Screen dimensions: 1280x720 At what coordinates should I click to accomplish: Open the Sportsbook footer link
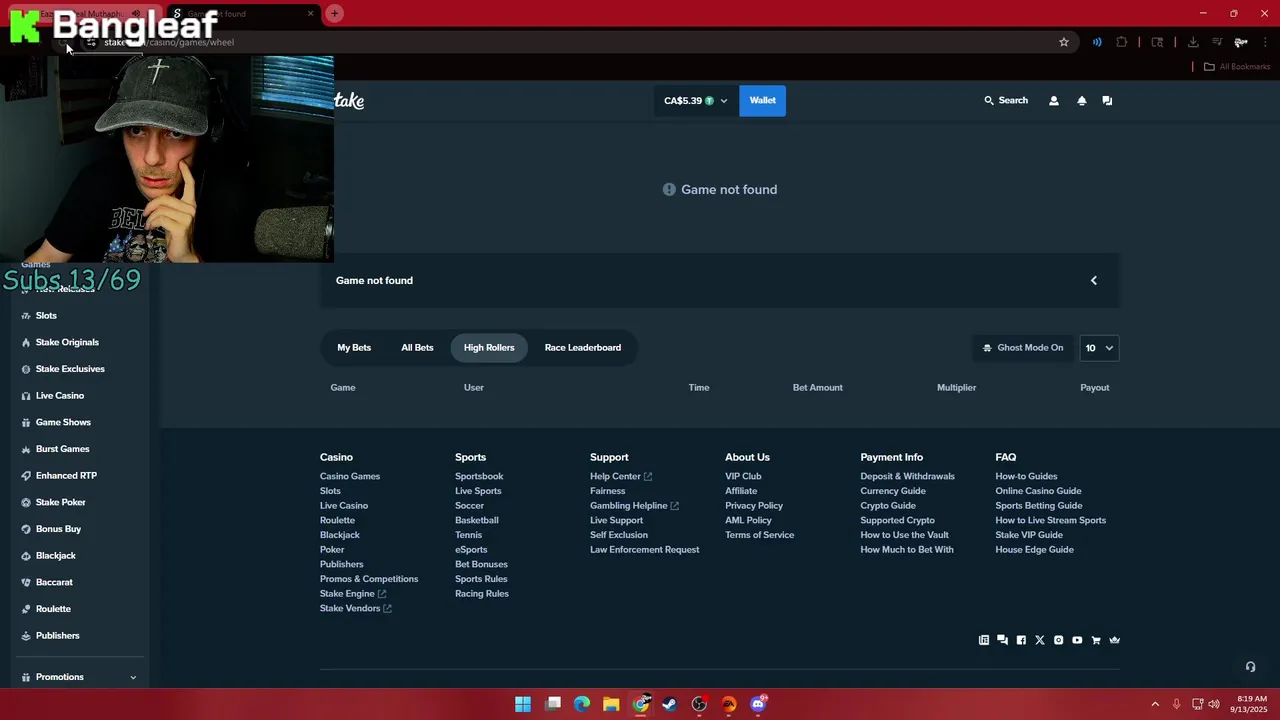(479, 477)
